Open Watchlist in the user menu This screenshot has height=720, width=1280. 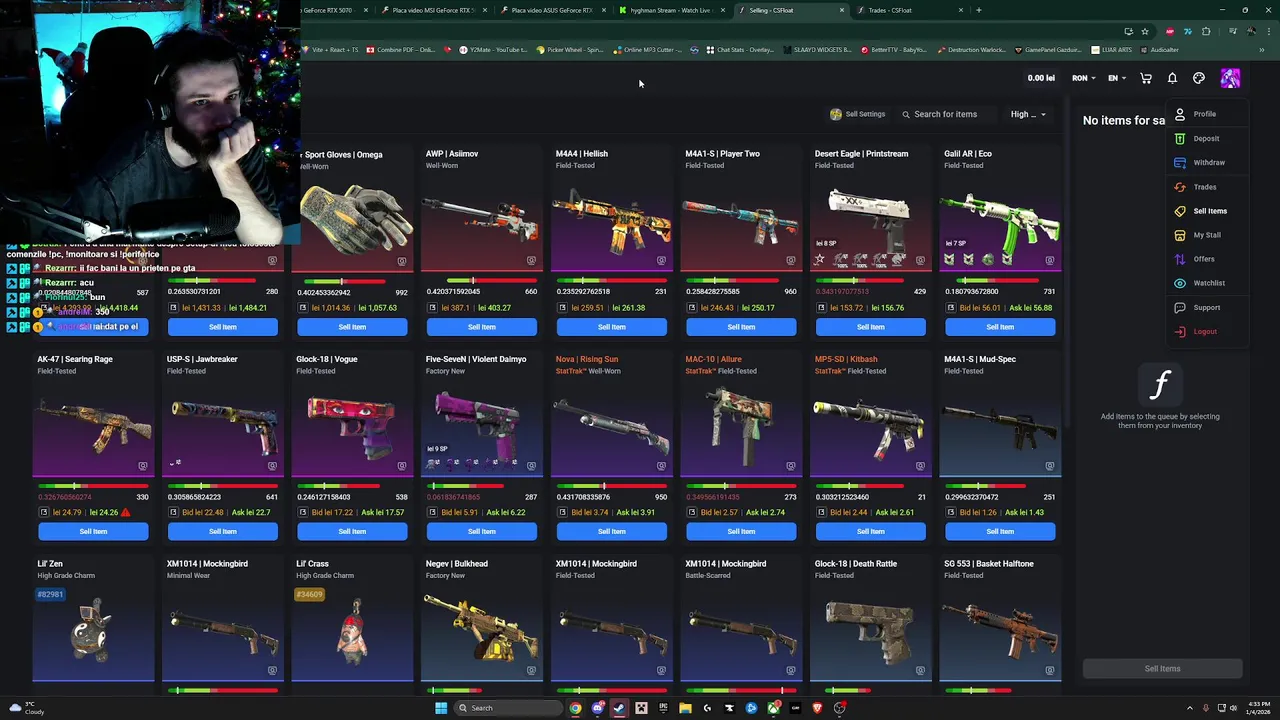point(1208,283)
